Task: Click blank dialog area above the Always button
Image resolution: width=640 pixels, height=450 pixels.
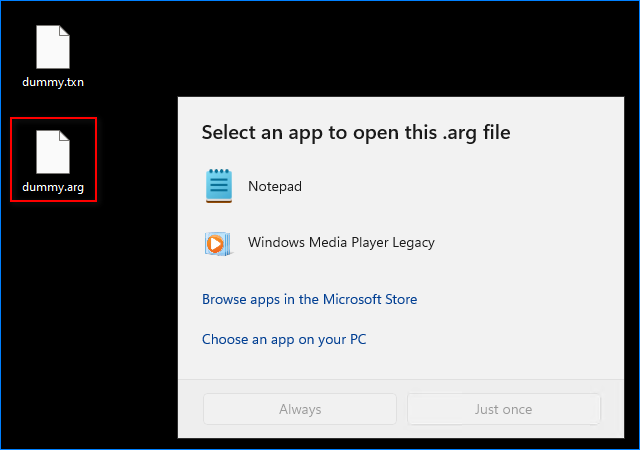Action: pos(300,370)
